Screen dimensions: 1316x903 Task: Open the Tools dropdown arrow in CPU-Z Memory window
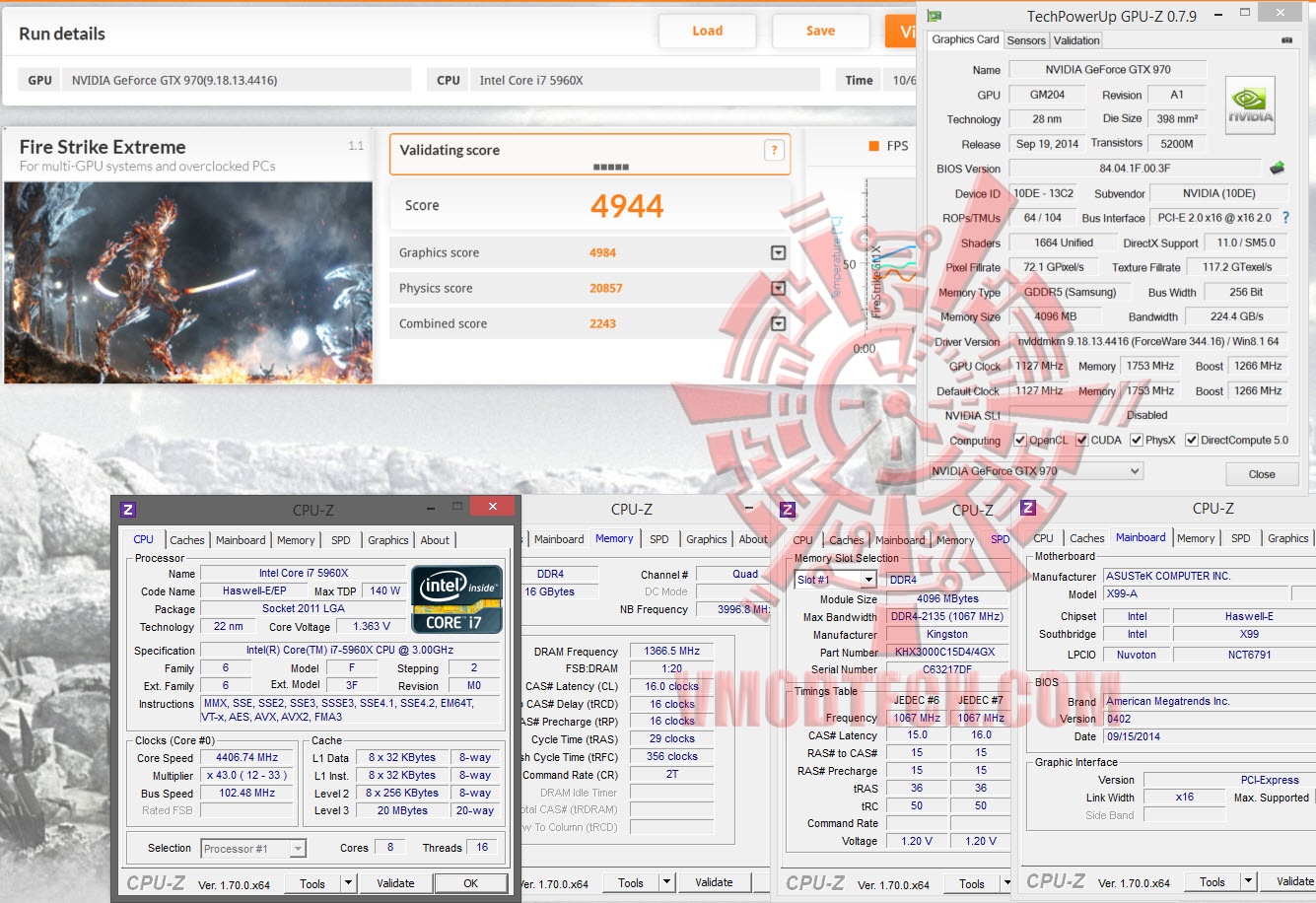666,883
